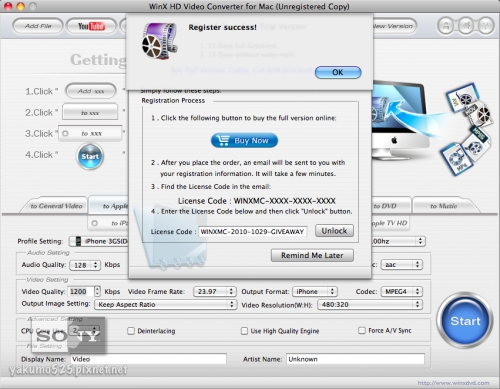Click the Artist Name field
The height and width of the screenshot is (389, 500).
(x=355, y=359)
